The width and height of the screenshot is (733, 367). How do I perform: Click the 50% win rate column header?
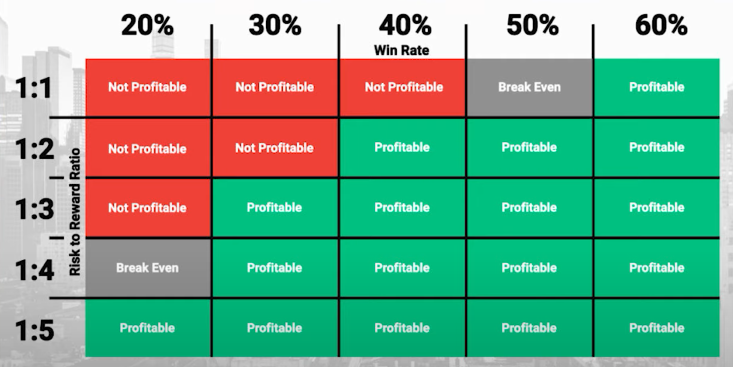tap(532, 25)
